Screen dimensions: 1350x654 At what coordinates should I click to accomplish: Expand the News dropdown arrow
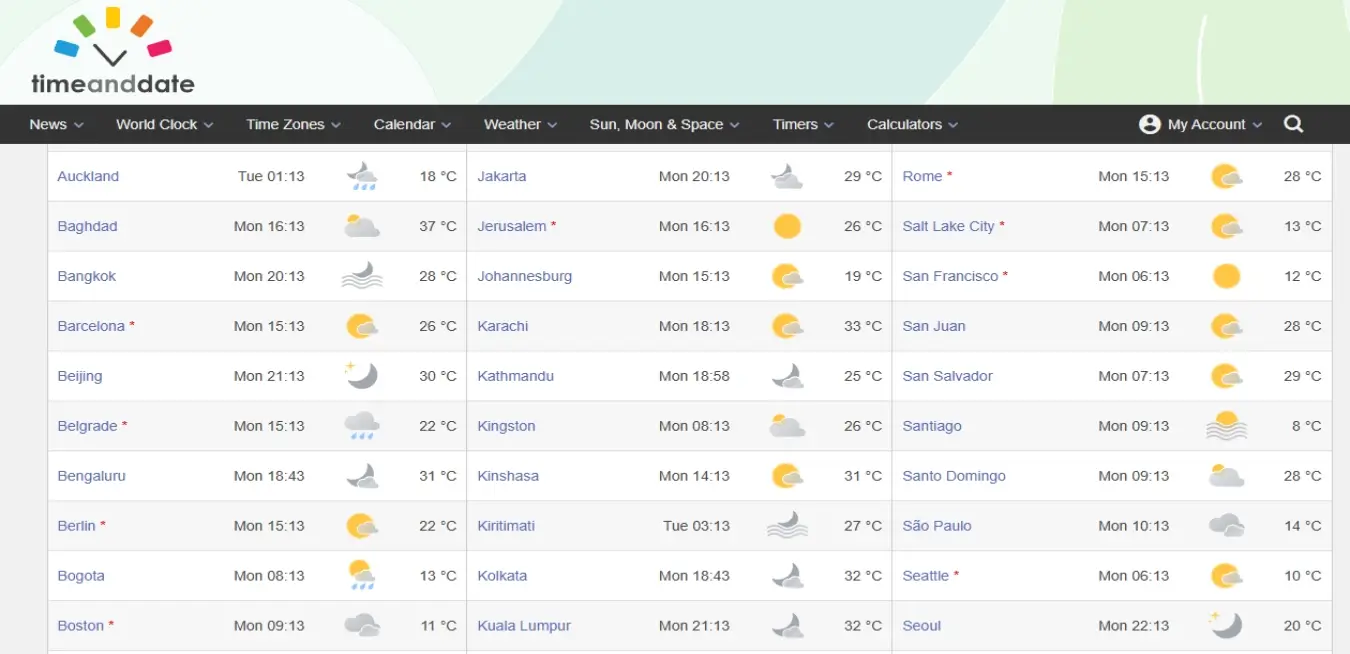[79, 125]
